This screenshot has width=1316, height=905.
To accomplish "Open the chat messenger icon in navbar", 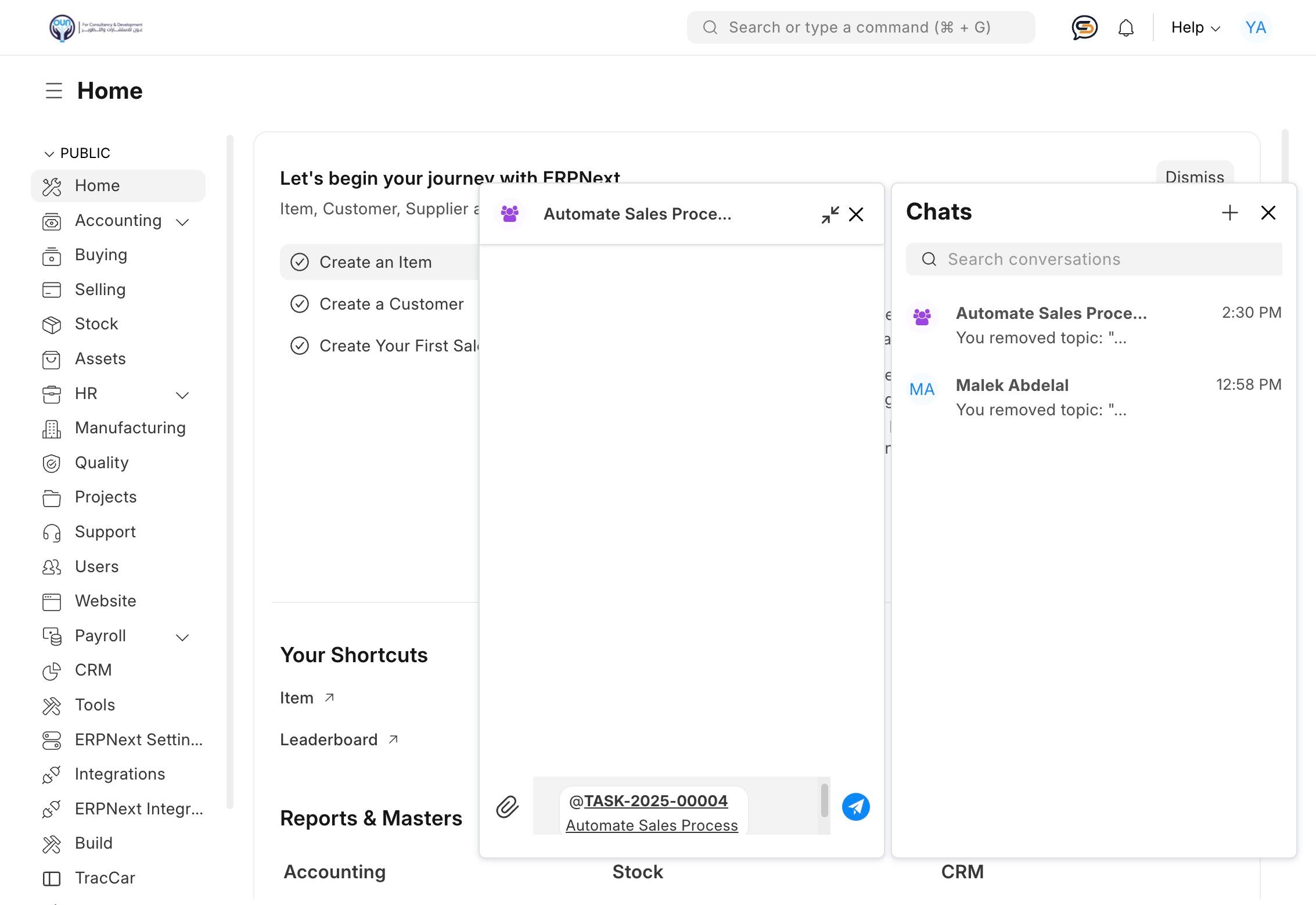I will 1084,27.
